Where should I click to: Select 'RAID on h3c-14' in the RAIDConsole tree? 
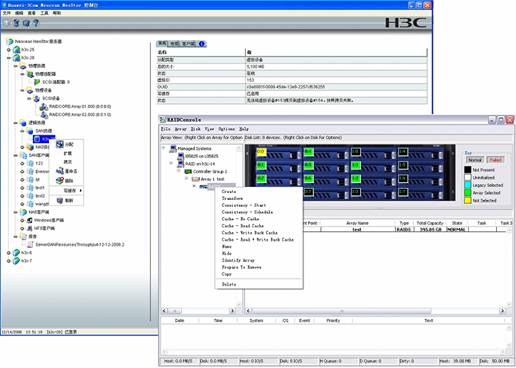pos(200,164)
